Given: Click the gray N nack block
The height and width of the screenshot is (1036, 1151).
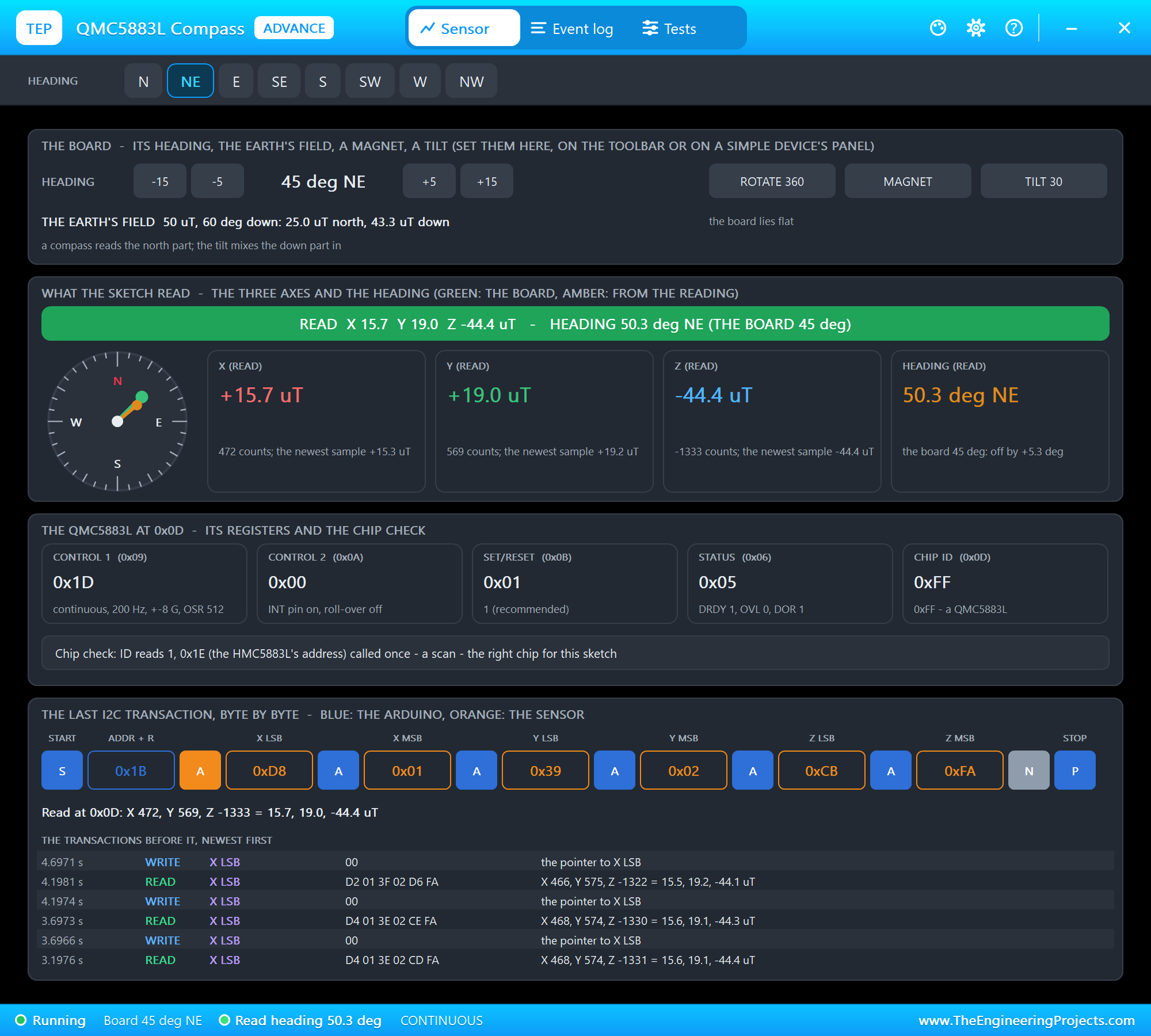Looking at the screenshot, I should 1029,771.
